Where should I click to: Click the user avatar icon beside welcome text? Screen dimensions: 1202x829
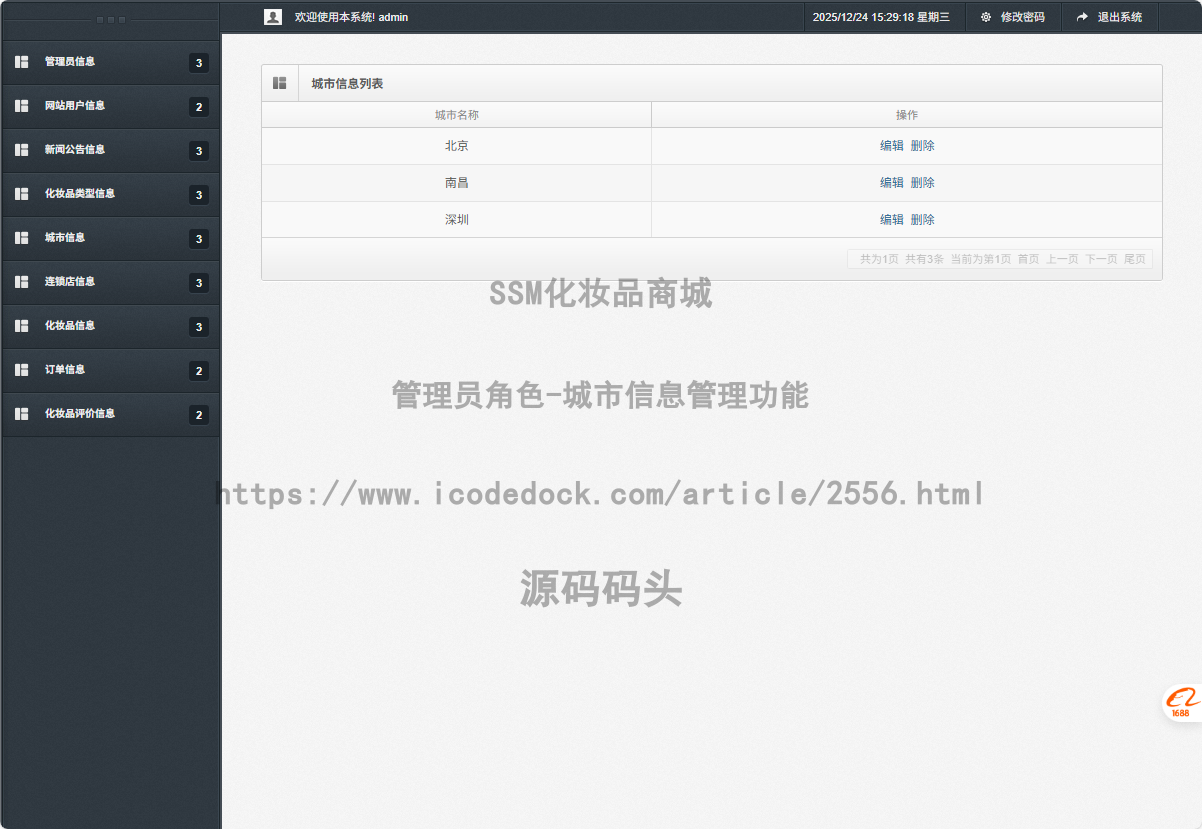[x=272, y=17]
